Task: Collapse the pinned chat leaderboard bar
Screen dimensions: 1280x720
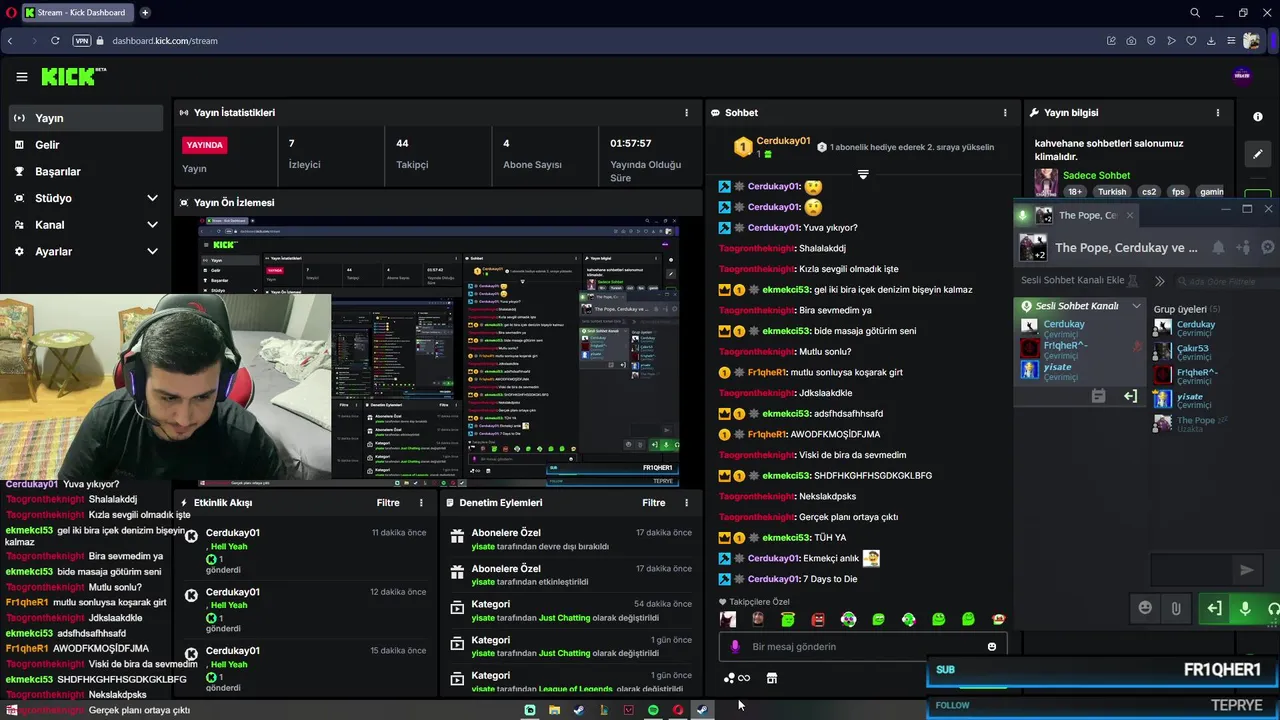Action: click(x=863, y=174)
